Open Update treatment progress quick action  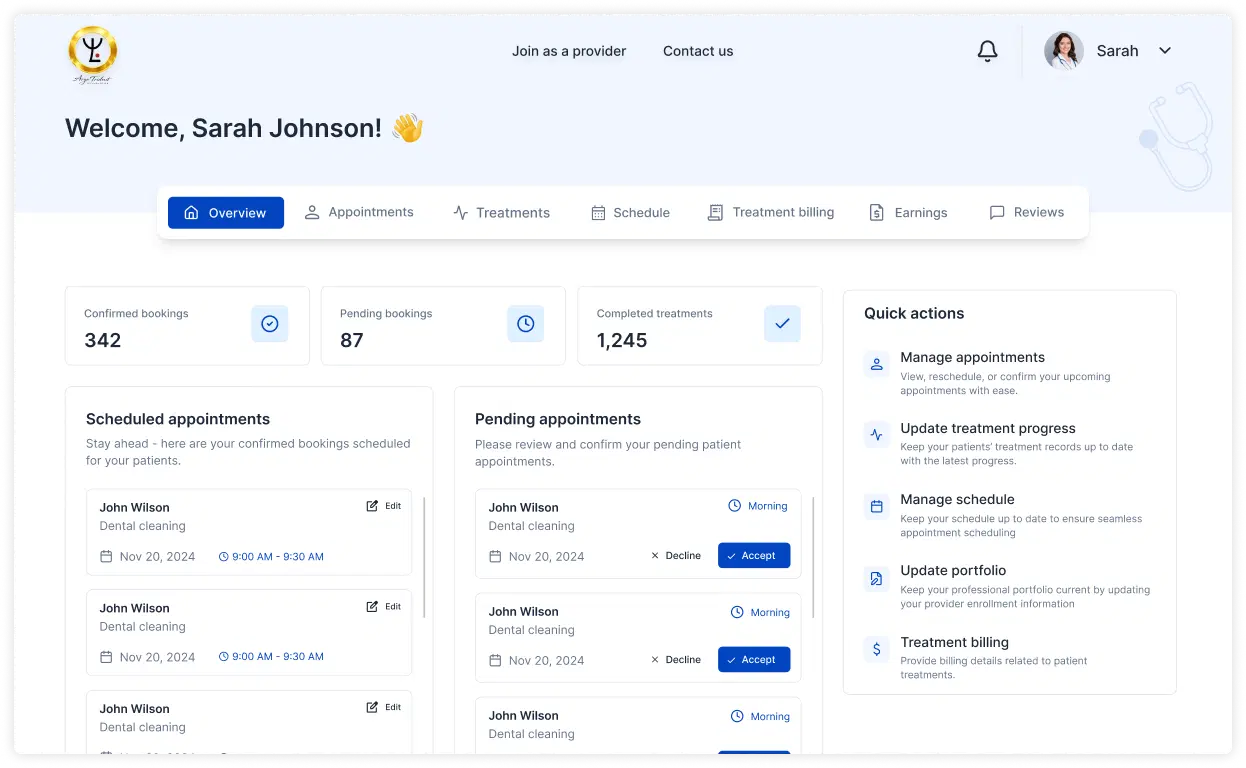[1009, 444]
